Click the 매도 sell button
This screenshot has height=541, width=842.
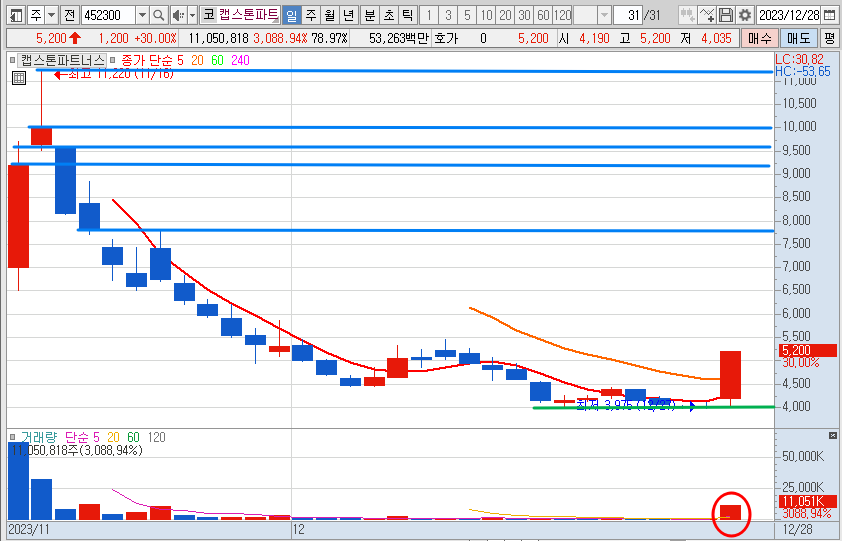coord(799,39)
